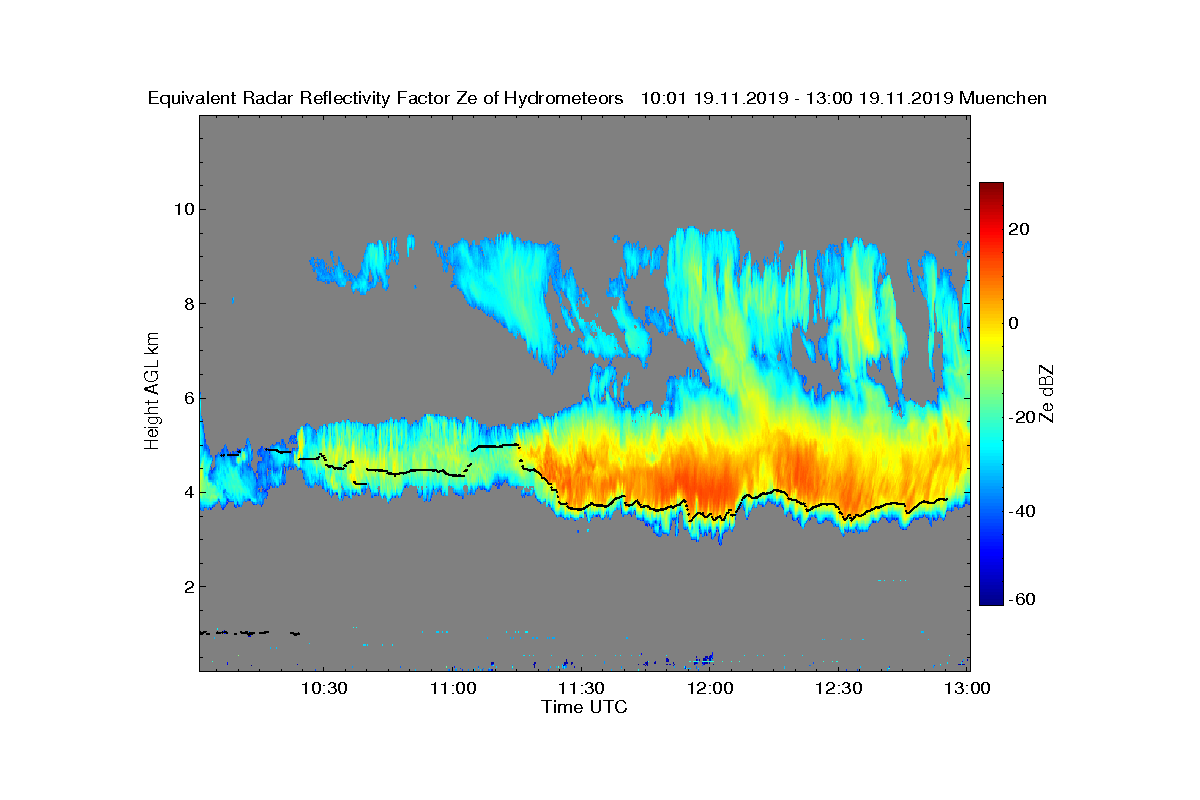Click the Height AGL km axis title
This screenshot has height=800, width=1200.
tap(152, 393)
